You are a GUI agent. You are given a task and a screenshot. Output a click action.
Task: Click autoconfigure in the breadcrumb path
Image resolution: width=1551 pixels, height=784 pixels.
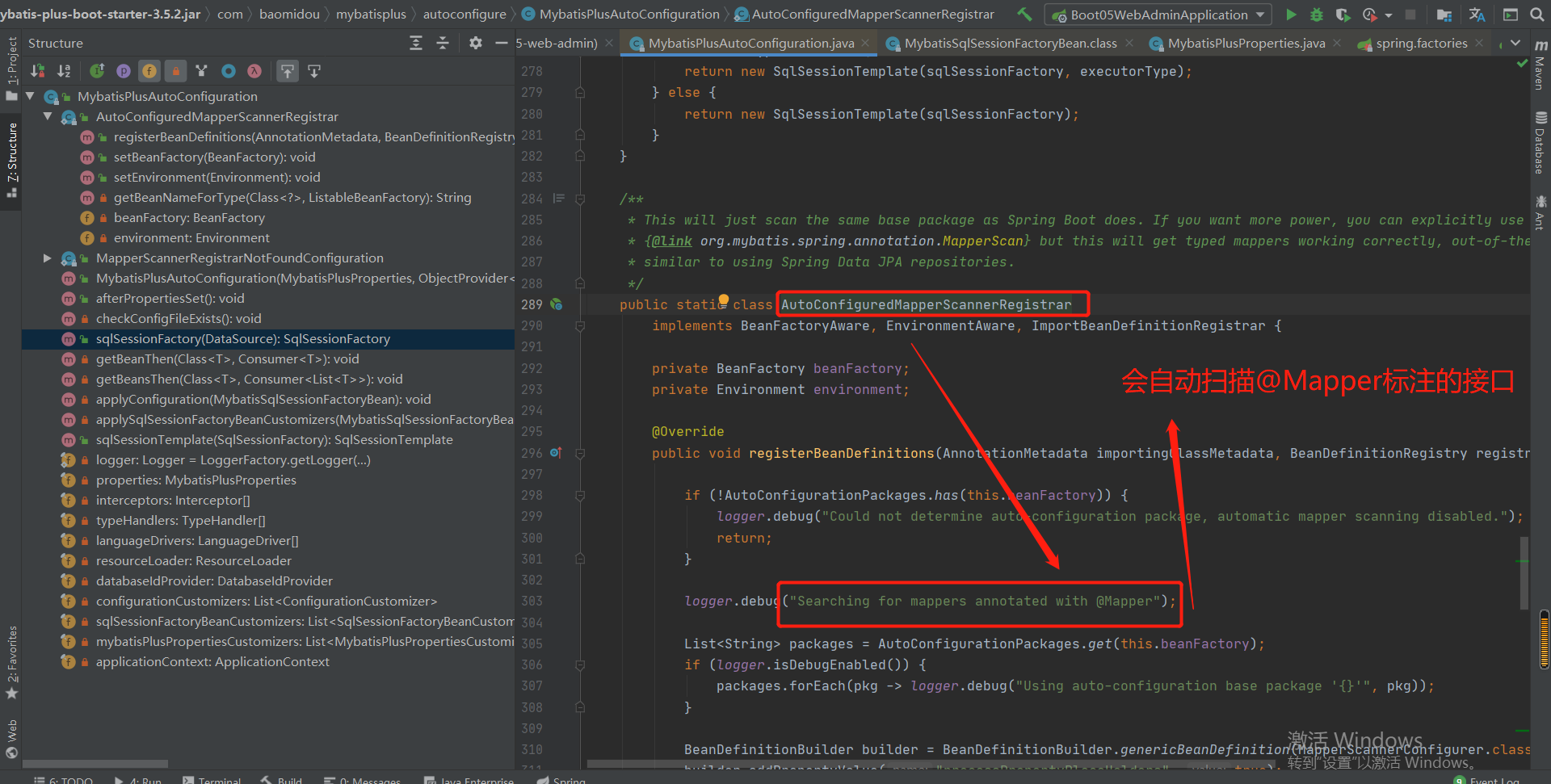pos(464,14)
